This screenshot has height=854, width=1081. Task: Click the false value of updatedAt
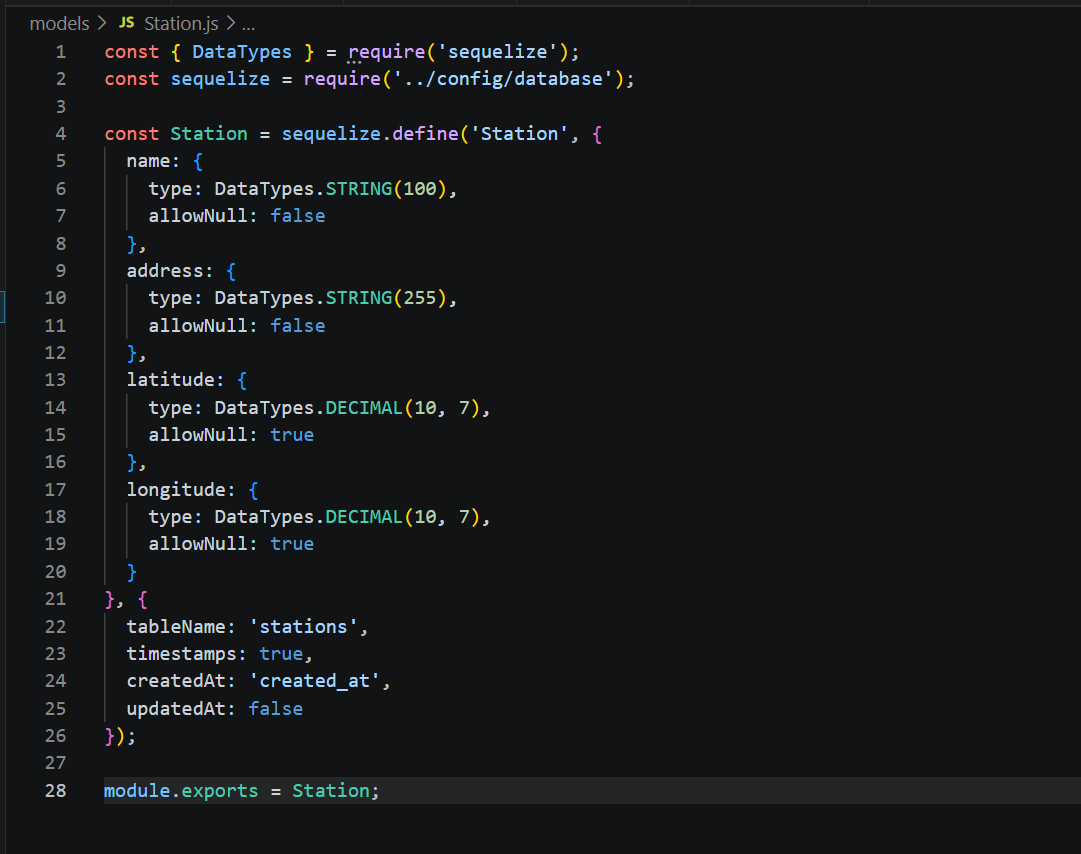coord(275,709)
